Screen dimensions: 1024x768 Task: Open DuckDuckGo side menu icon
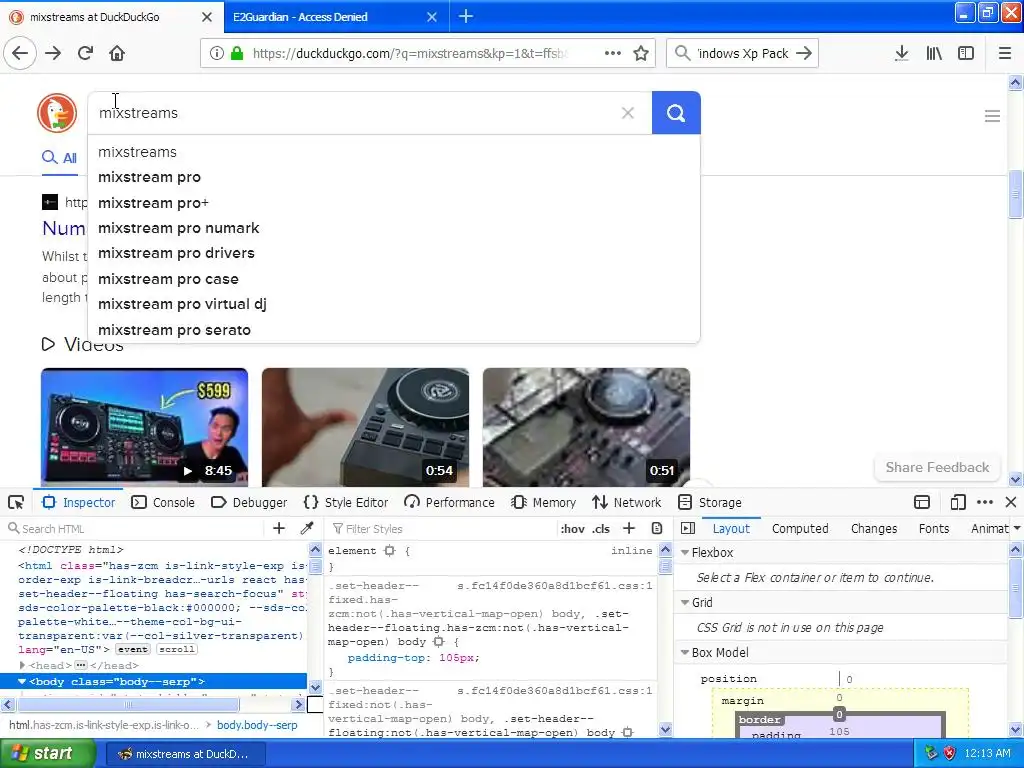pos(992,116)
